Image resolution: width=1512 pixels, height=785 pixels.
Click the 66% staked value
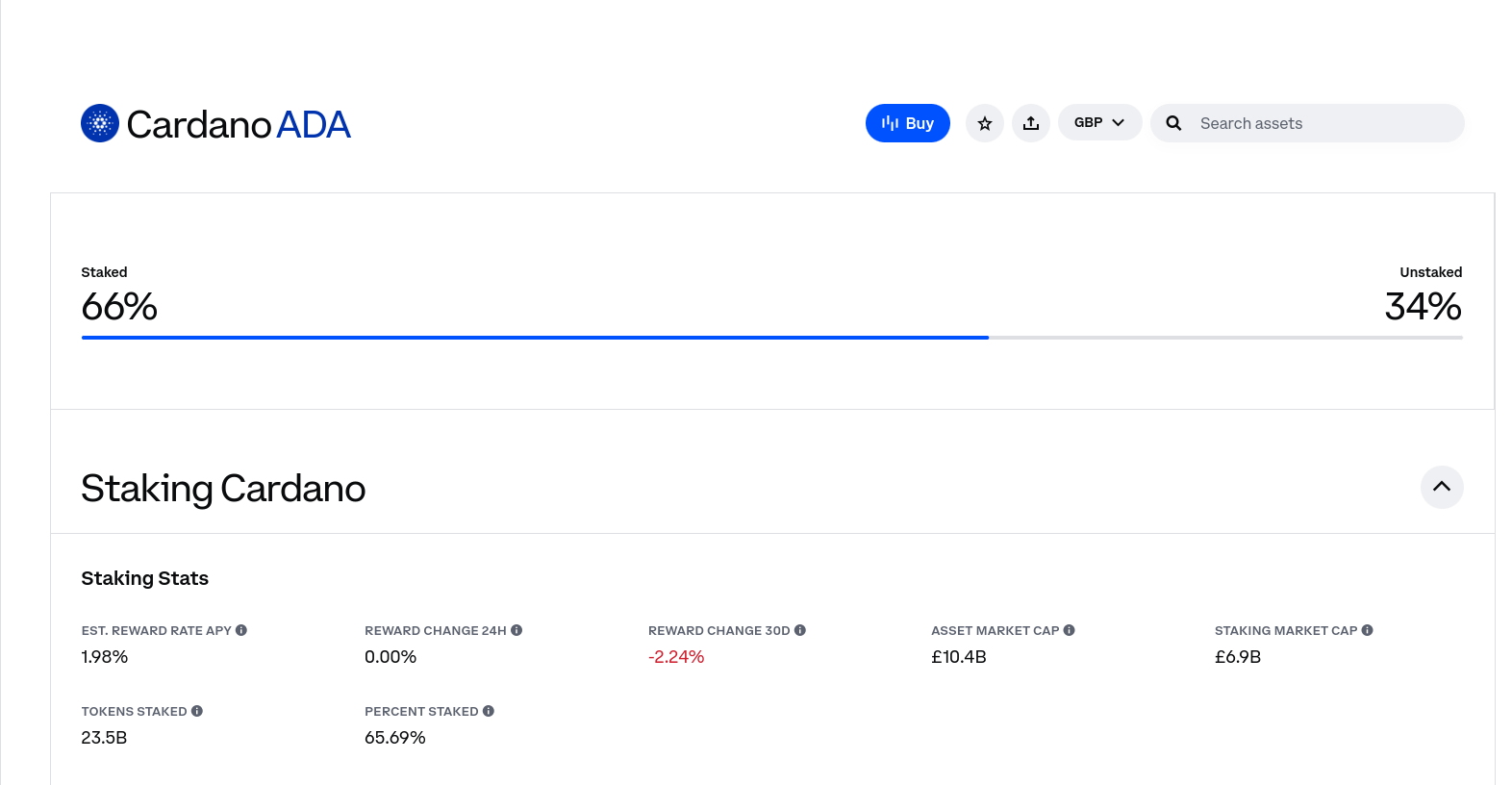pos(119,307)
